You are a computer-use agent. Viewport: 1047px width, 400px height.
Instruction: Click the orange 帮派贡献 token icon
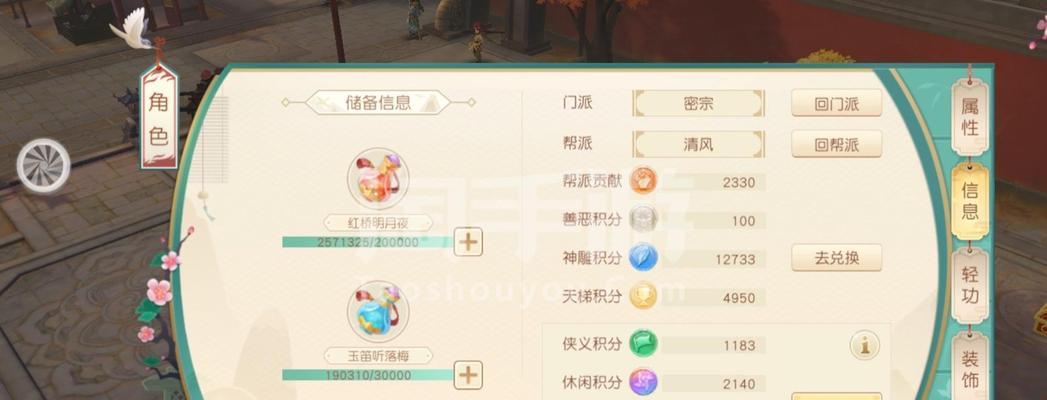pyautogui.click(x=644, y=181)
